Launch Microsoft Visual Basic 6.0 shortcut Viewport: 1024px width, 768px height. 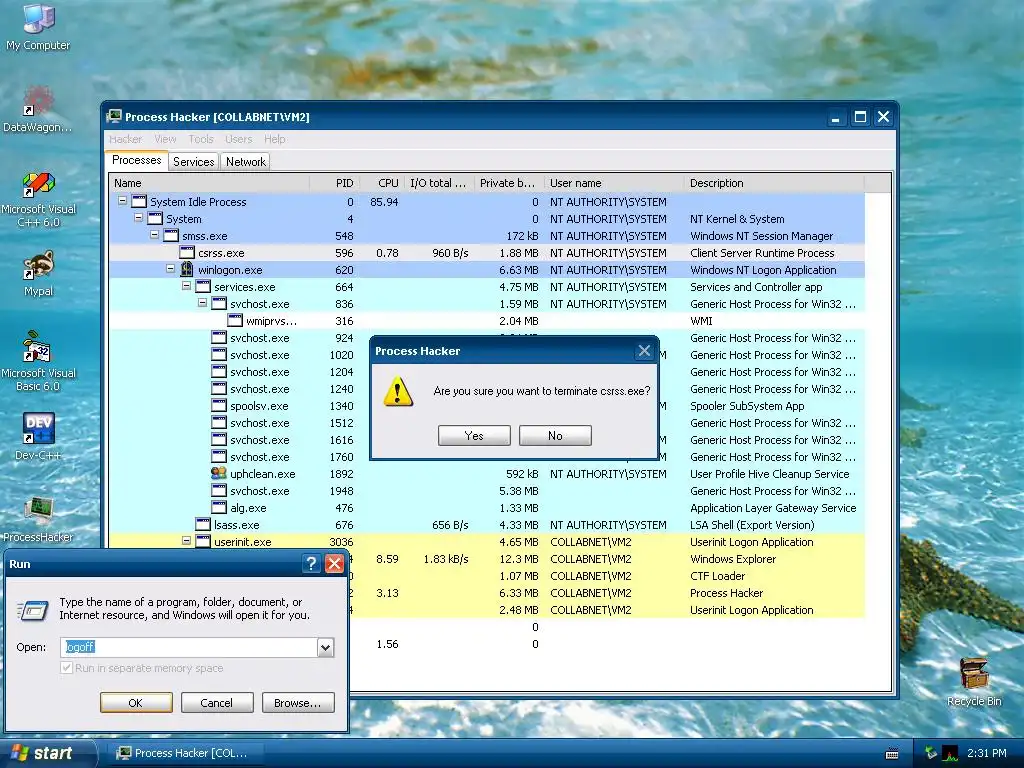pyautogui.click(x=38, y=360)
